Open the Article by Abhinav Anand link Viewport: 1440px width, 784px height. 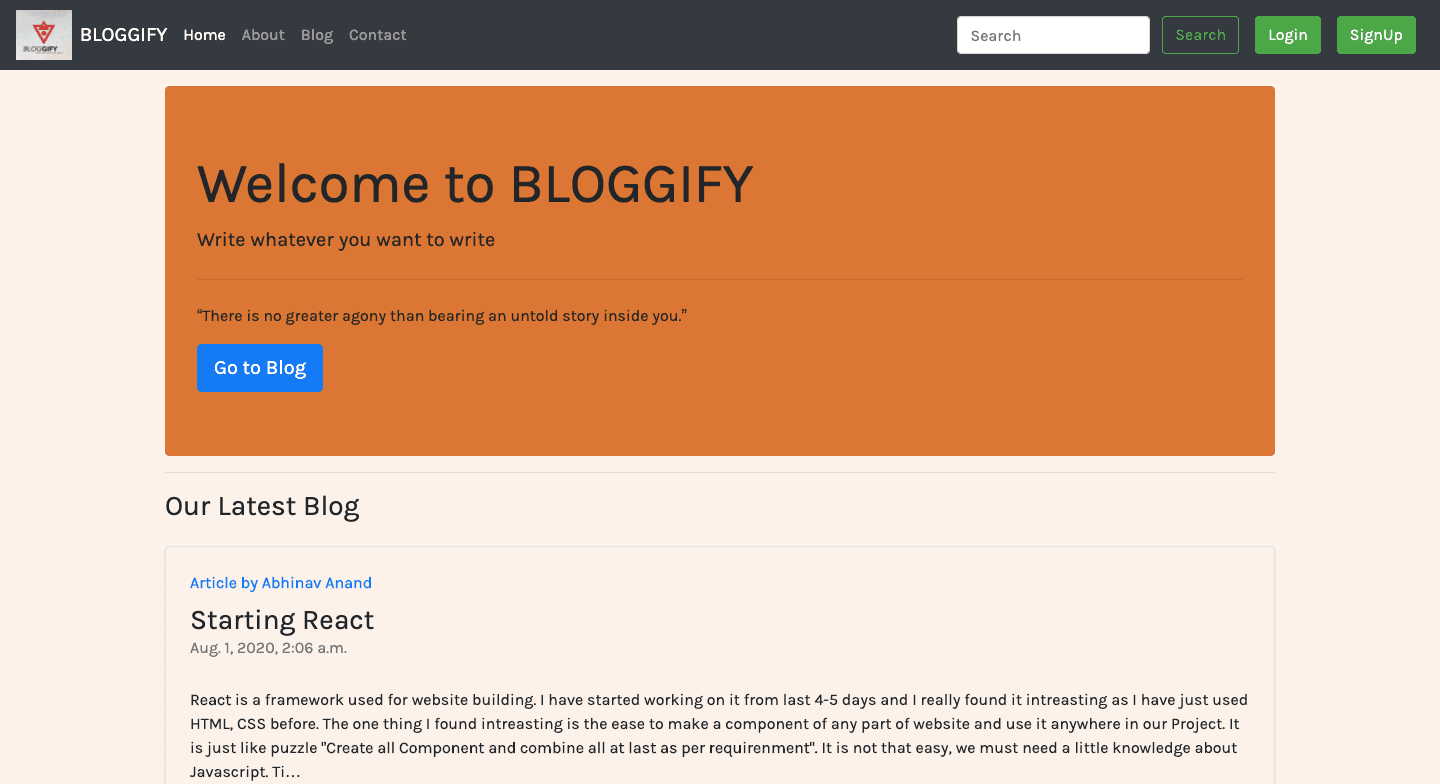point(281,582)
